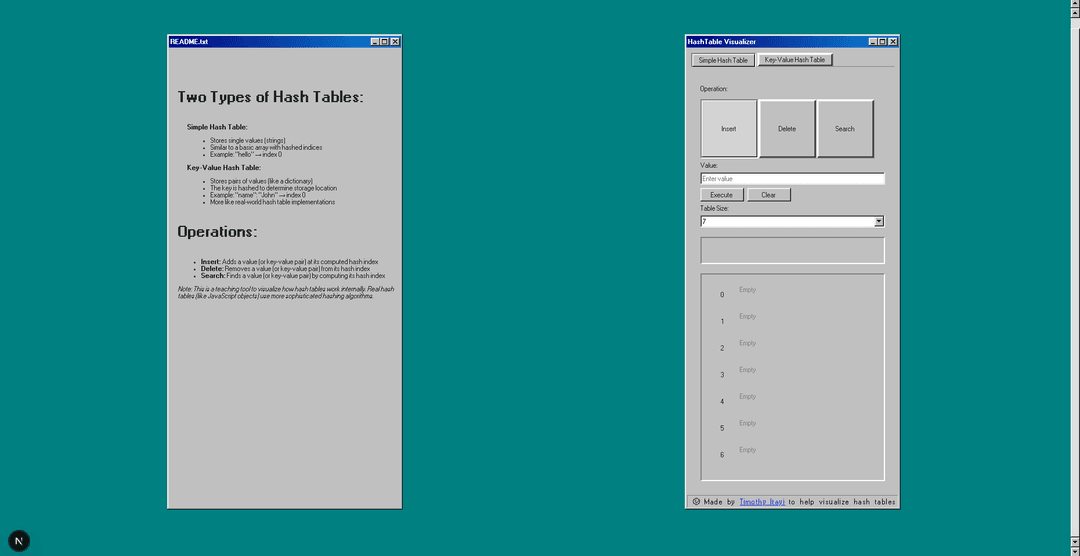Viewport: 1080px width, 556px height.
Task: Click hash table slot 6
Action: pyautogui.click(x=792, y=452)
